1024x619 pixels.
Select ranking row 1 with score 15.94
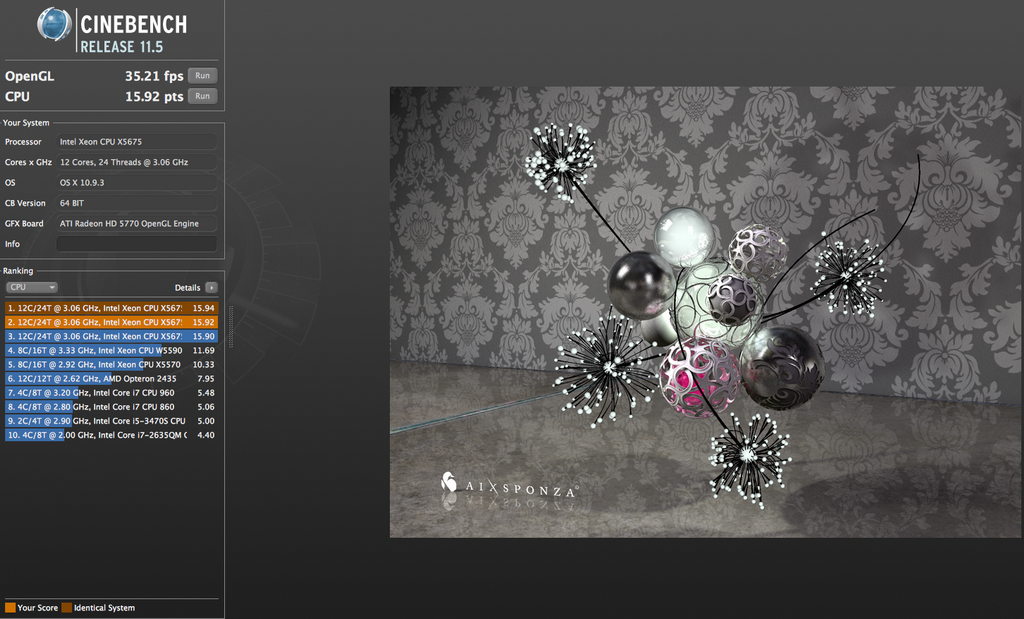(111, 308)
